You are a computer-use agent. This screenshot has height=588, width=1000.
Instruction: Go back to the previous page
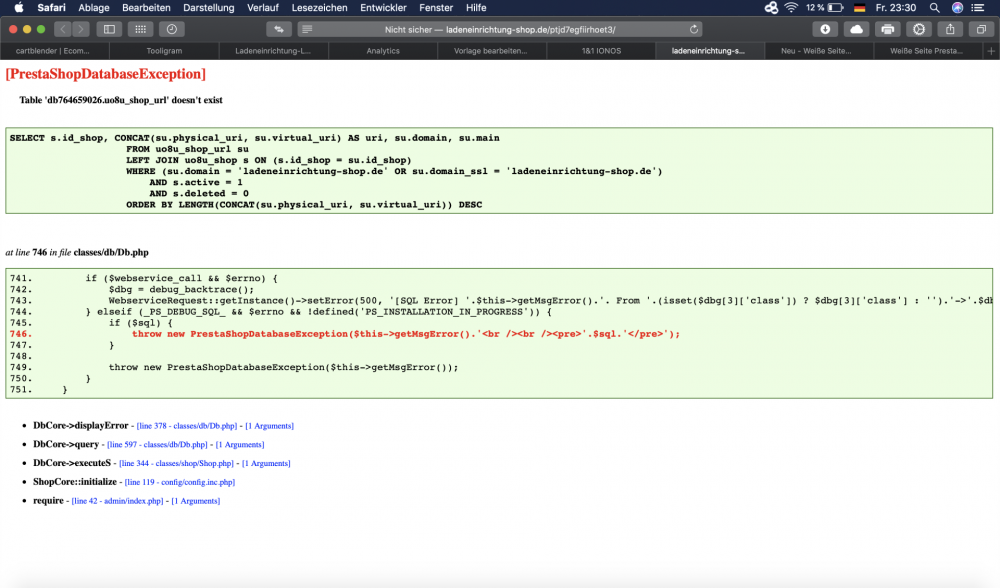coord(63,29)
